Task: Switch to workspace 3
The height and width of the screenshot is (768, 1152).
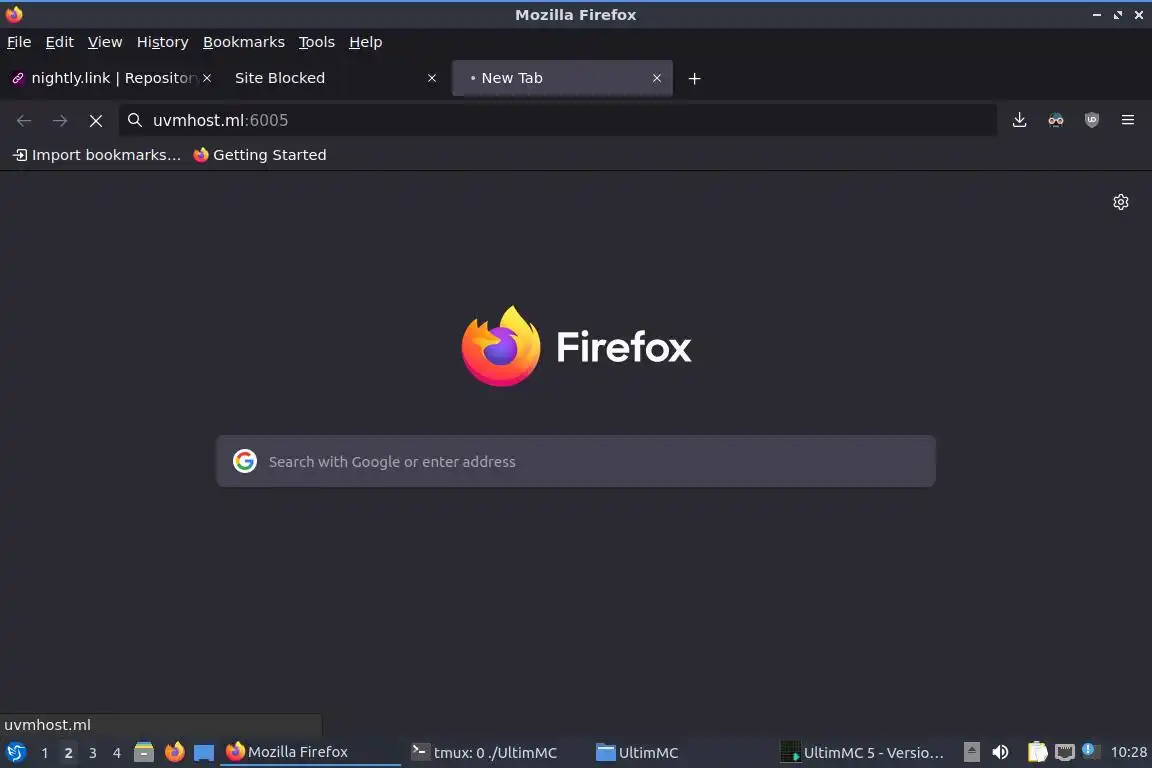Action: [93, 753]
